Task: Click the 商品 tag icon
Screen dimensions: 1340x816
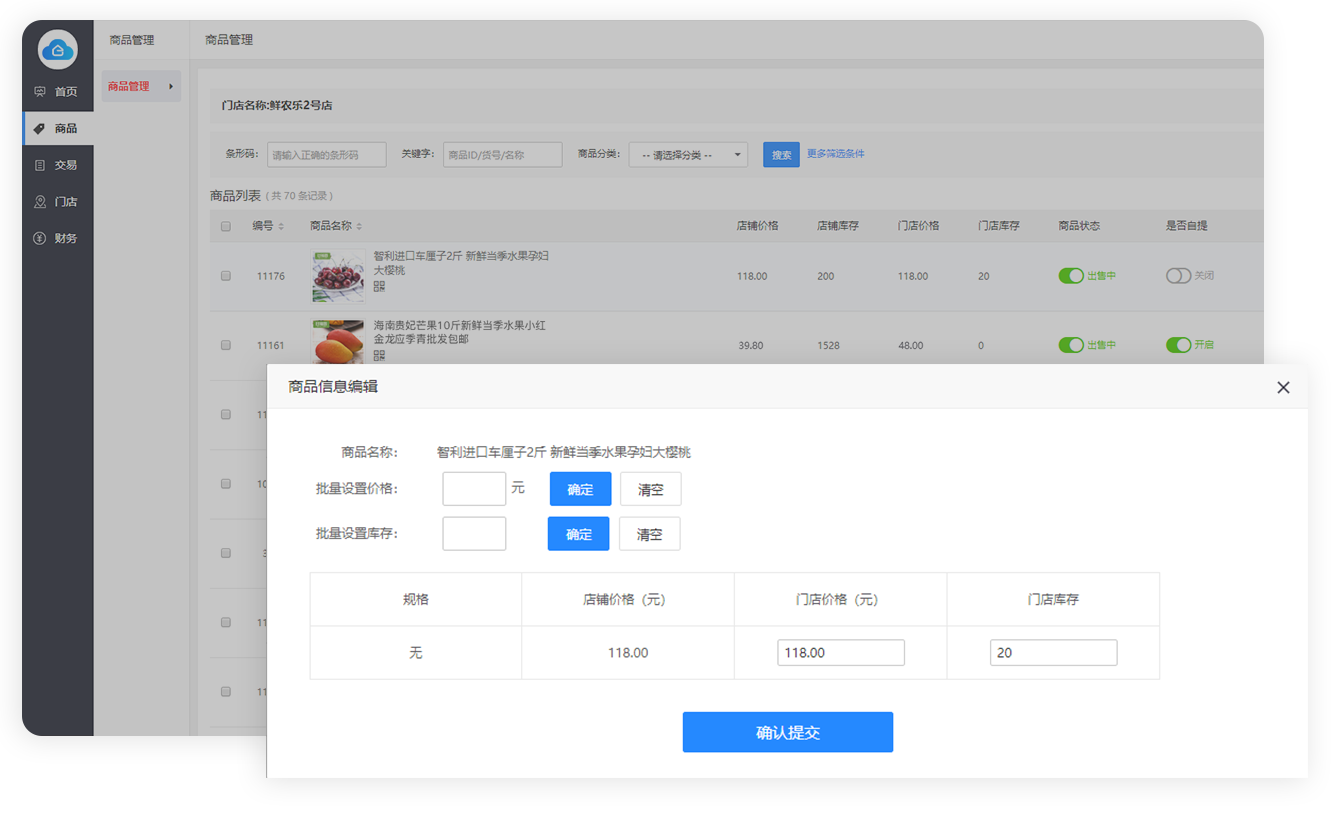Action: tap(40, 128)
